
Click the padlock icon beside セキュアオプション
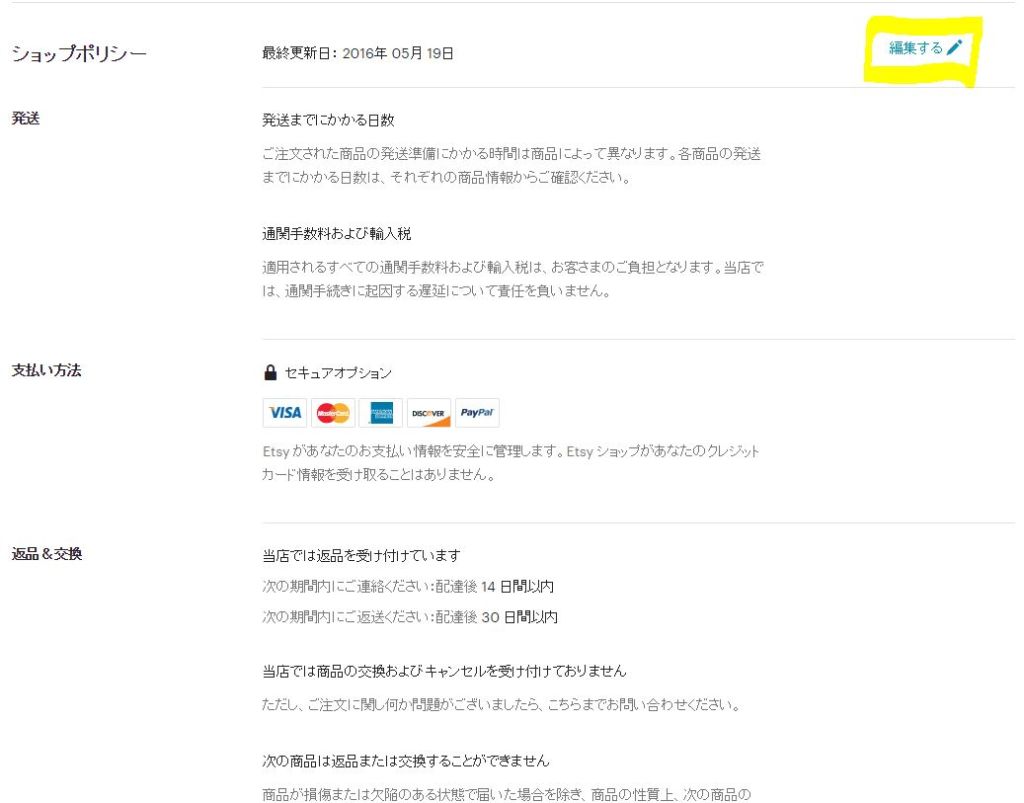point(270,372)
